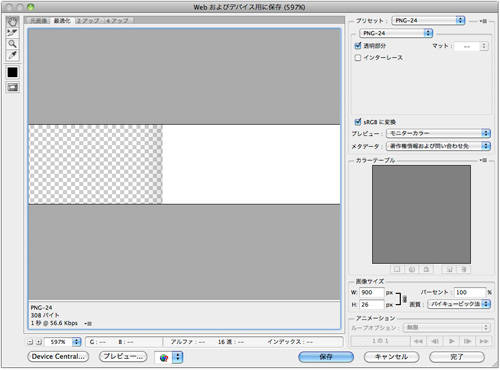Click the W width input field
500x370 pixels.
(x=372, y=292)
